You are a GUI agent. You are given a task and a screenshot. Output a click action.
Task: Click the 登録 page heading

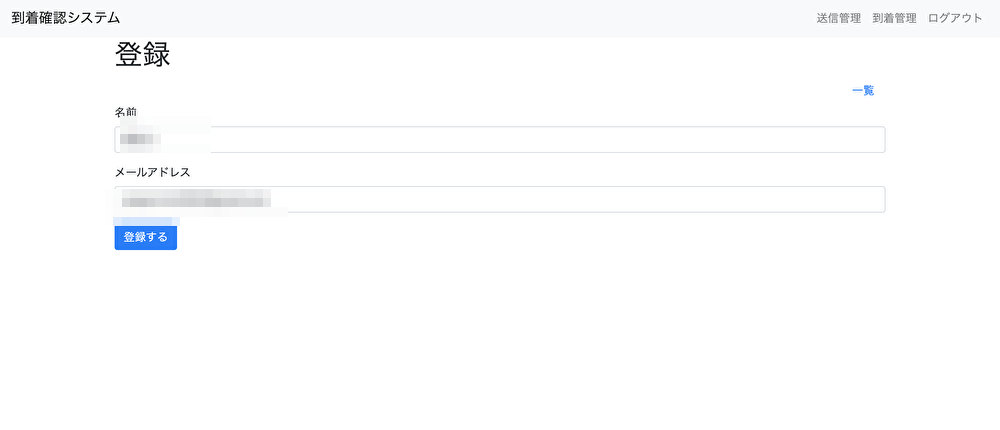tap(142, 55)
